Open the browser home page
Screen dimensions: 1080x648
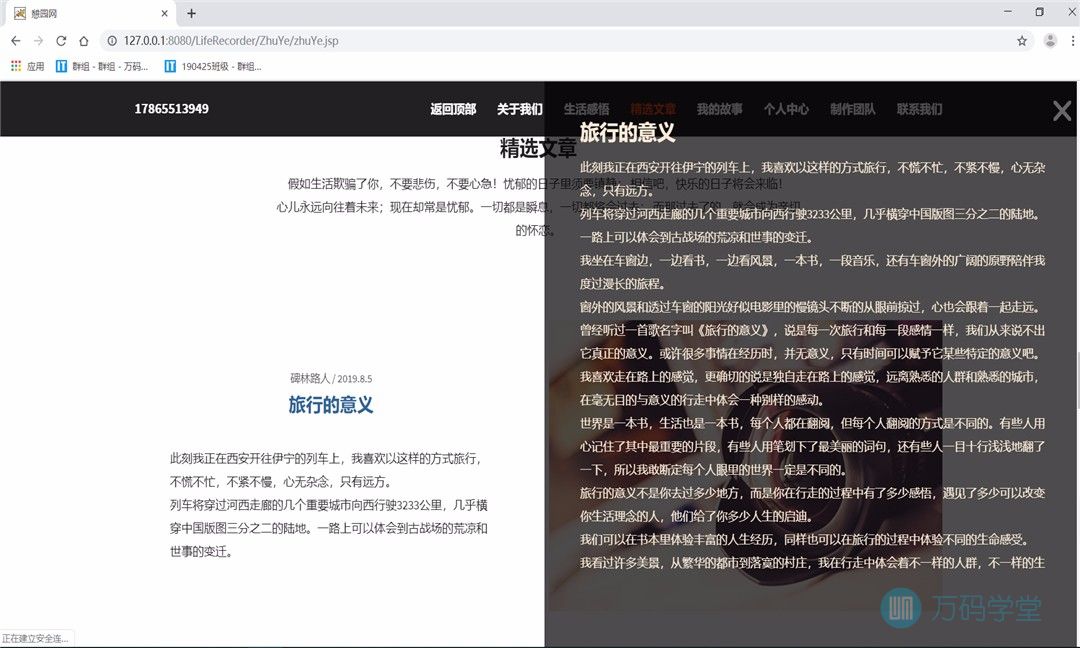(83, 41)
